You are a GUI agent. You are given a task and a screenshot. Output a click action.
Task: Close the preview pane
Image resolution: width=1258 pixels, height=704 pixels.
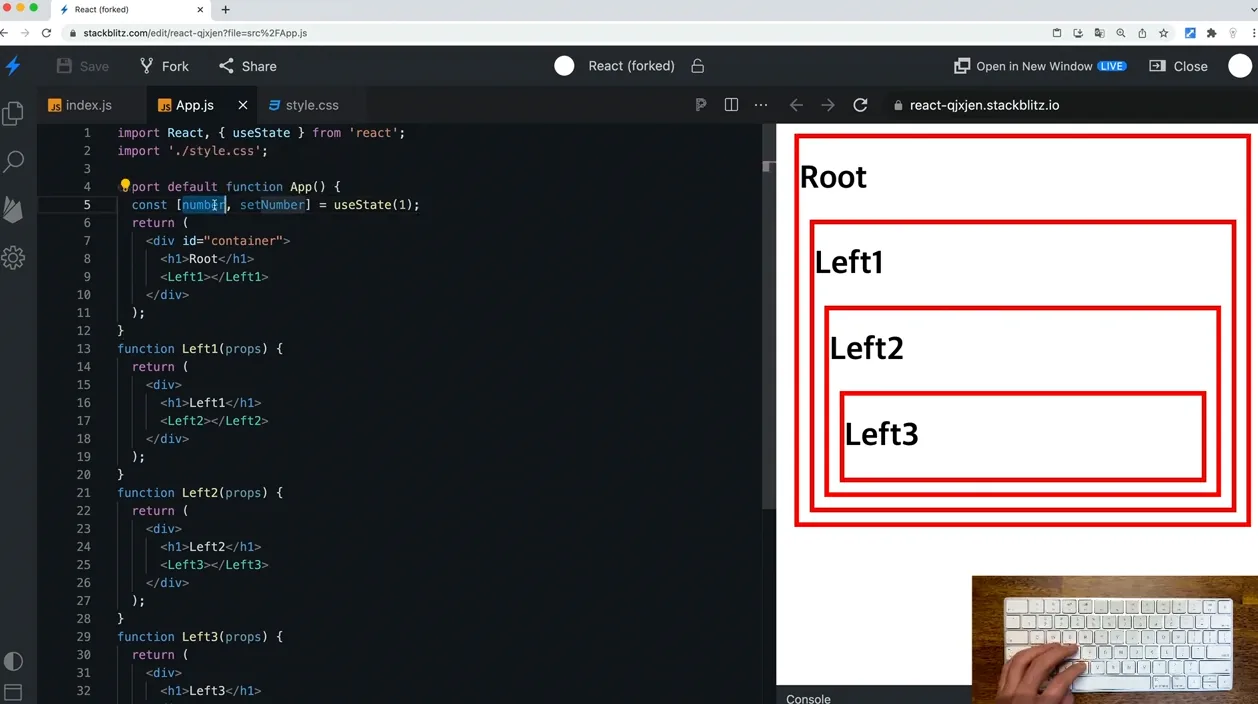(x=1179, y=66)
